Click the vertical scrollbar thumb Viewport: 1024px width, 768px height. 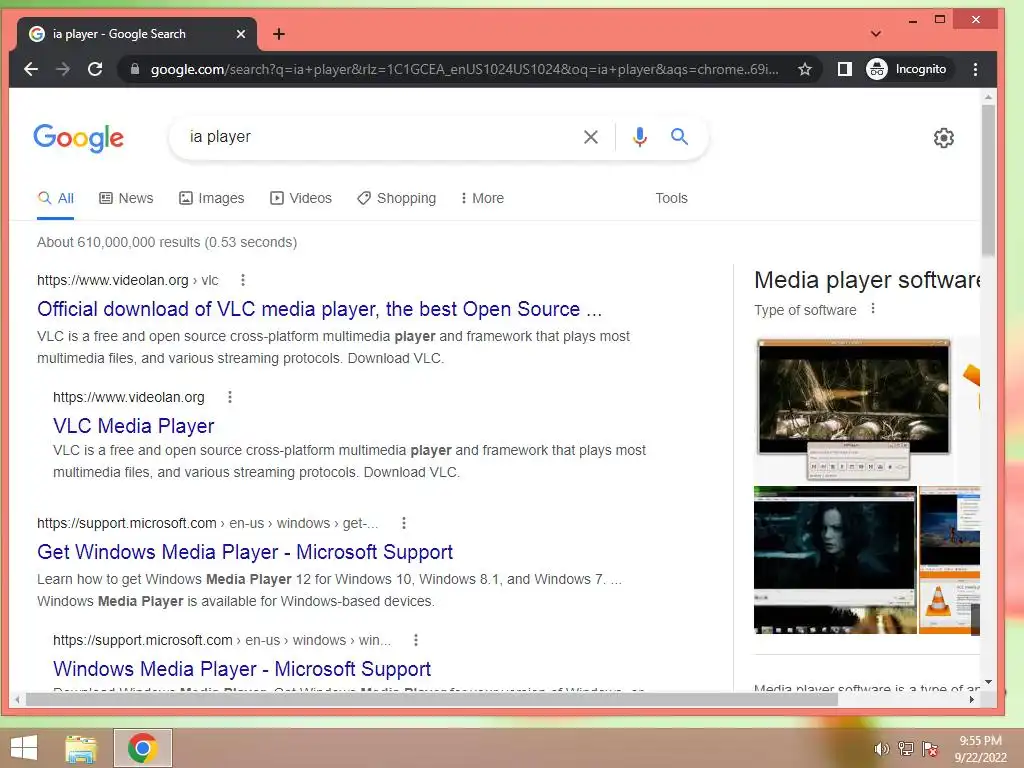988,180
